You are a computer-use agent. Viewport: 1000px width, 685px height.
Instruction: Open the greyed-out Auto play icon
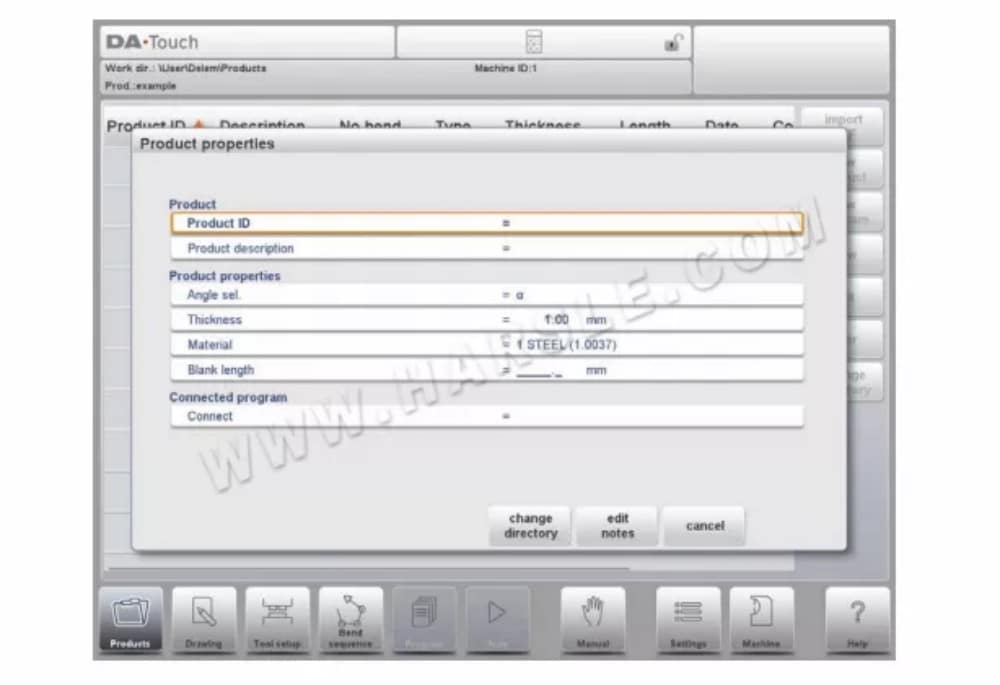pos(497,620)
